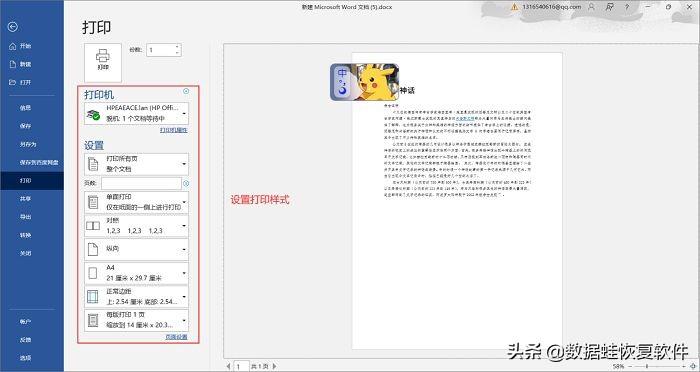
Task: Choose Save As (另存为)
Action: tap(32, 144)
